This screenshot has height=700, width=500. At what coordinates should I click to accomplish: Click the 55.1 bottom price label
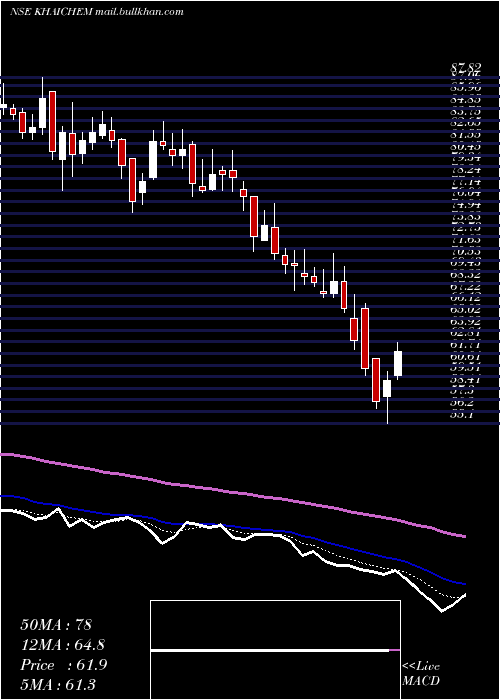[x=464, y=415]
